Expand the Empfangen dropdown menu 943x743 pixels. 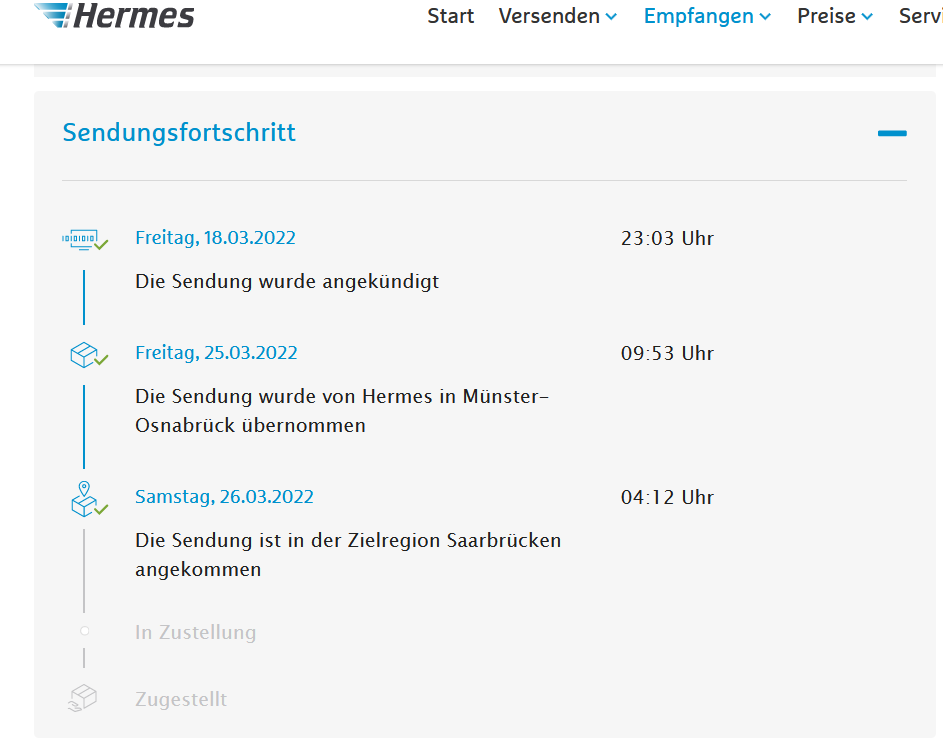pyautogui.click(x=707, y=16)
